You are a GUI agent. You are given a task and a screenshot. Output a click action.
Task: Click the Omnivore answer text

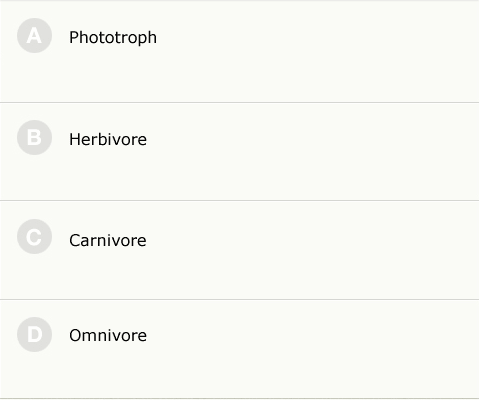point(108,335)
